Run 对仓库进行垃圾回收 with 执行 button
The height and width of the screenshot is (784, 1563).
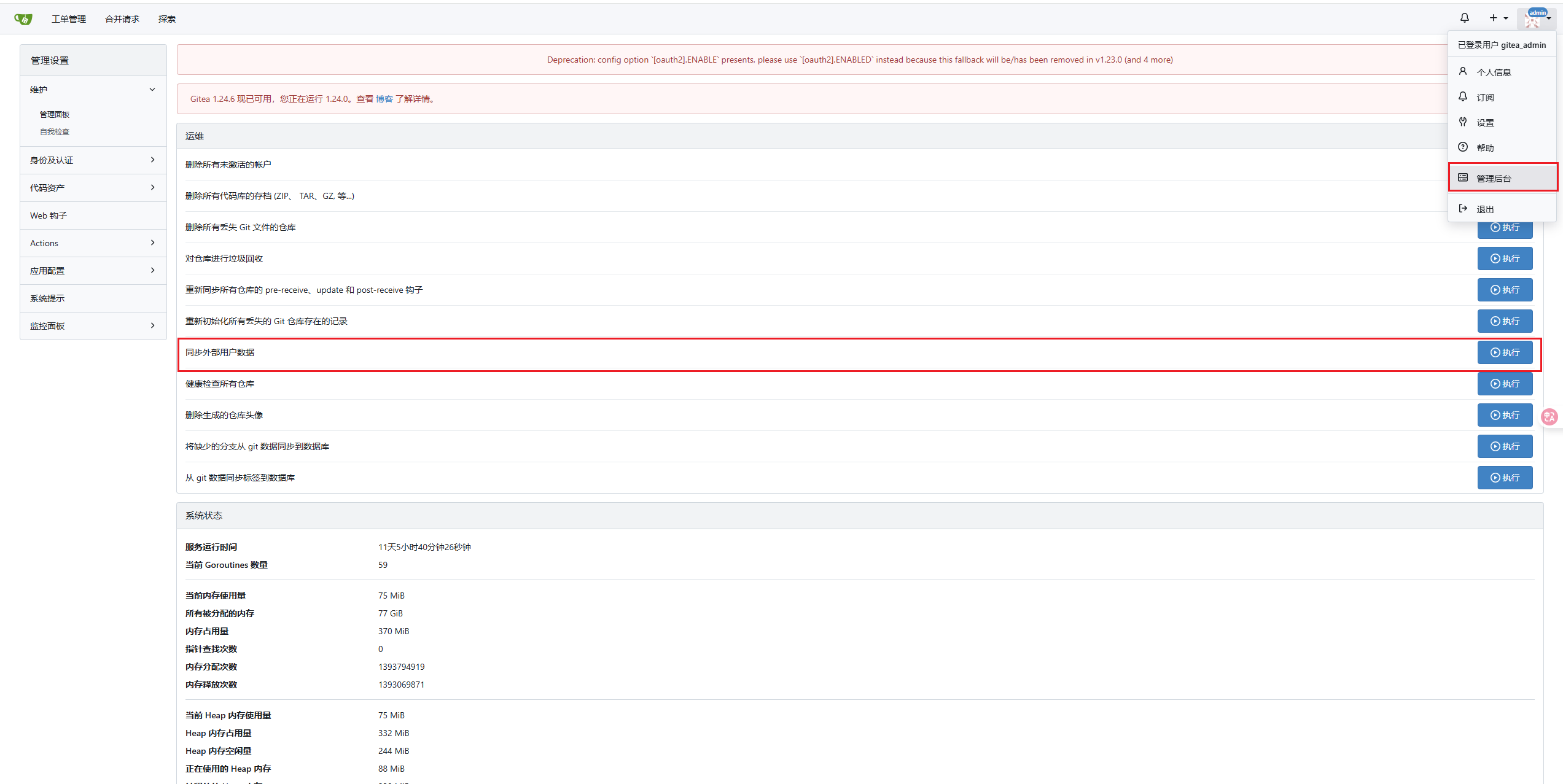1505,258
